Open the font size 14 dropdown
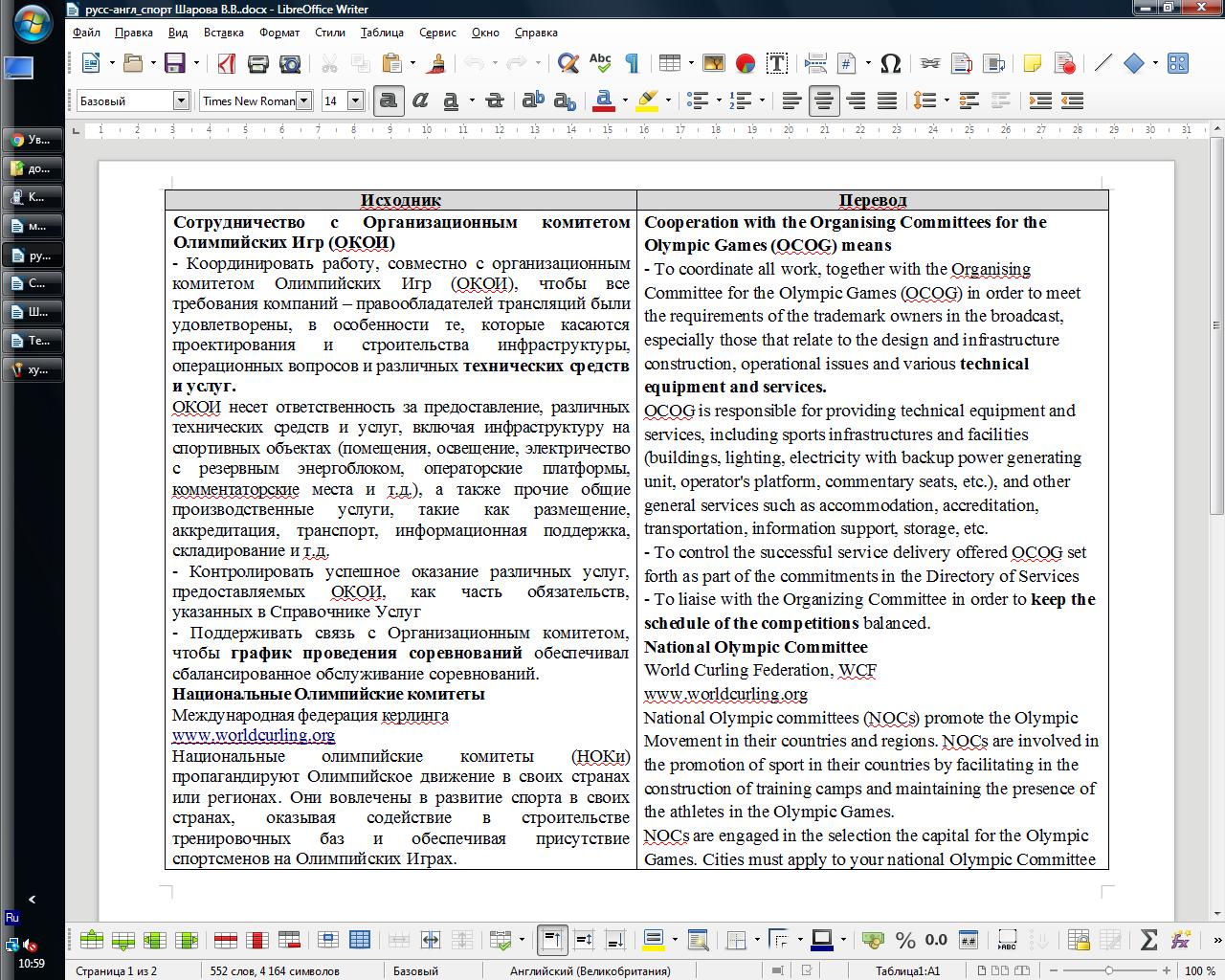 [355, 100]
